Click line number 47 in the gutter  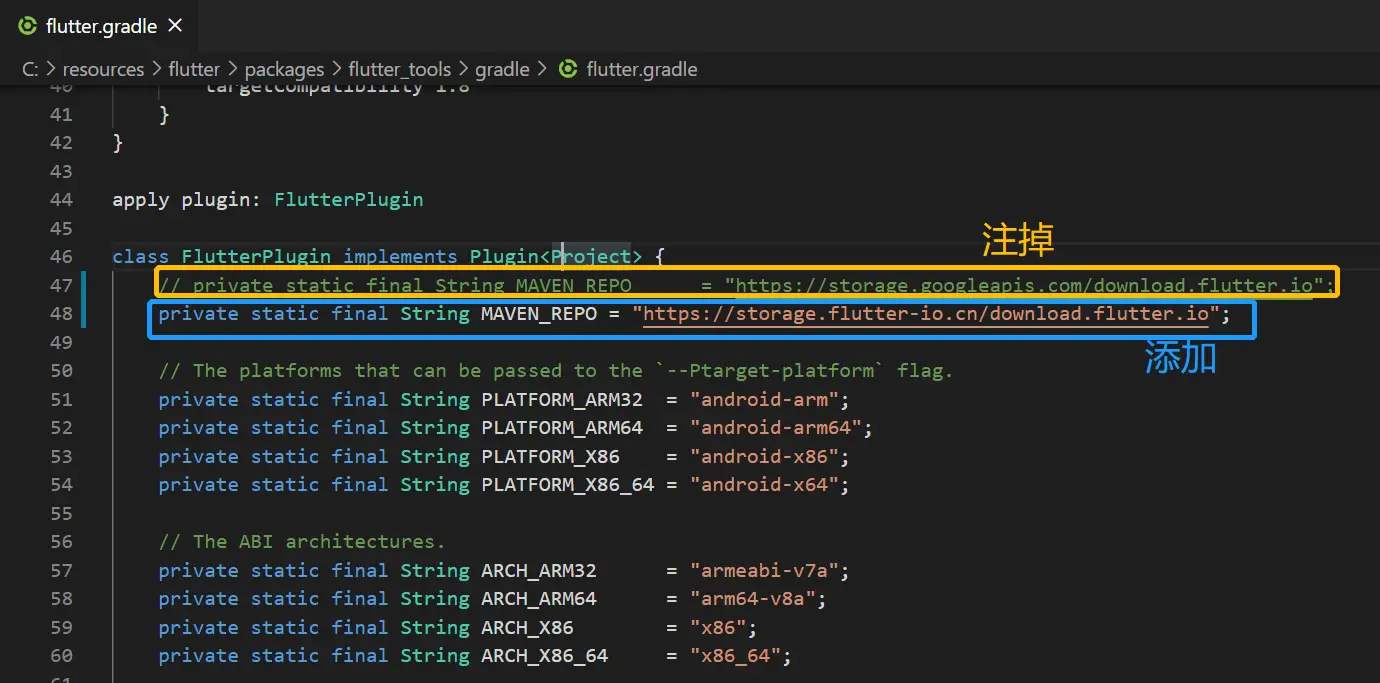click(61, 285)
